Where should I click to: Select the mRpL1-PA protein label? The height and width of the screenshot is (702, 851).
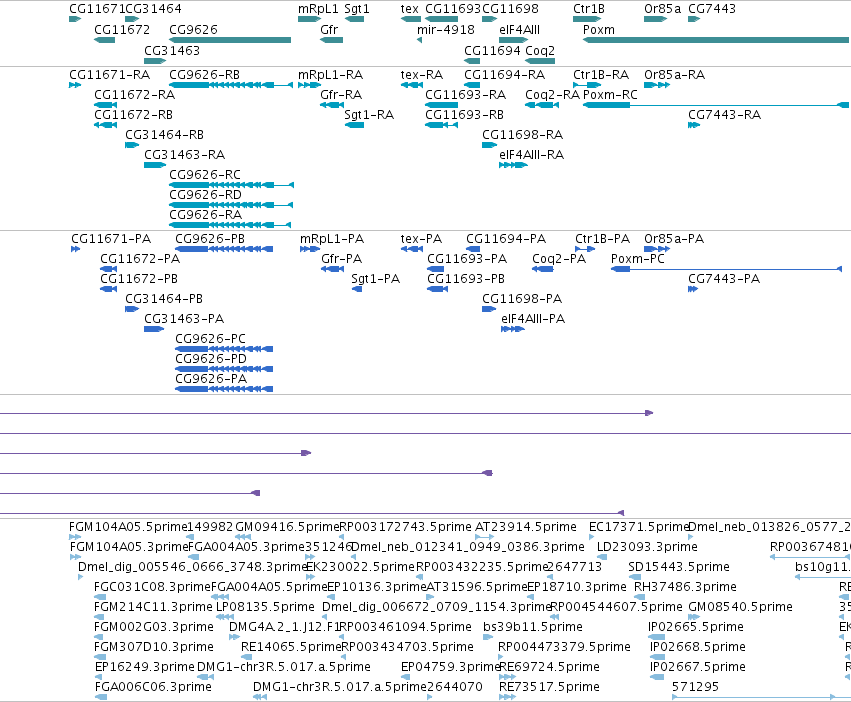click(332, 239)
